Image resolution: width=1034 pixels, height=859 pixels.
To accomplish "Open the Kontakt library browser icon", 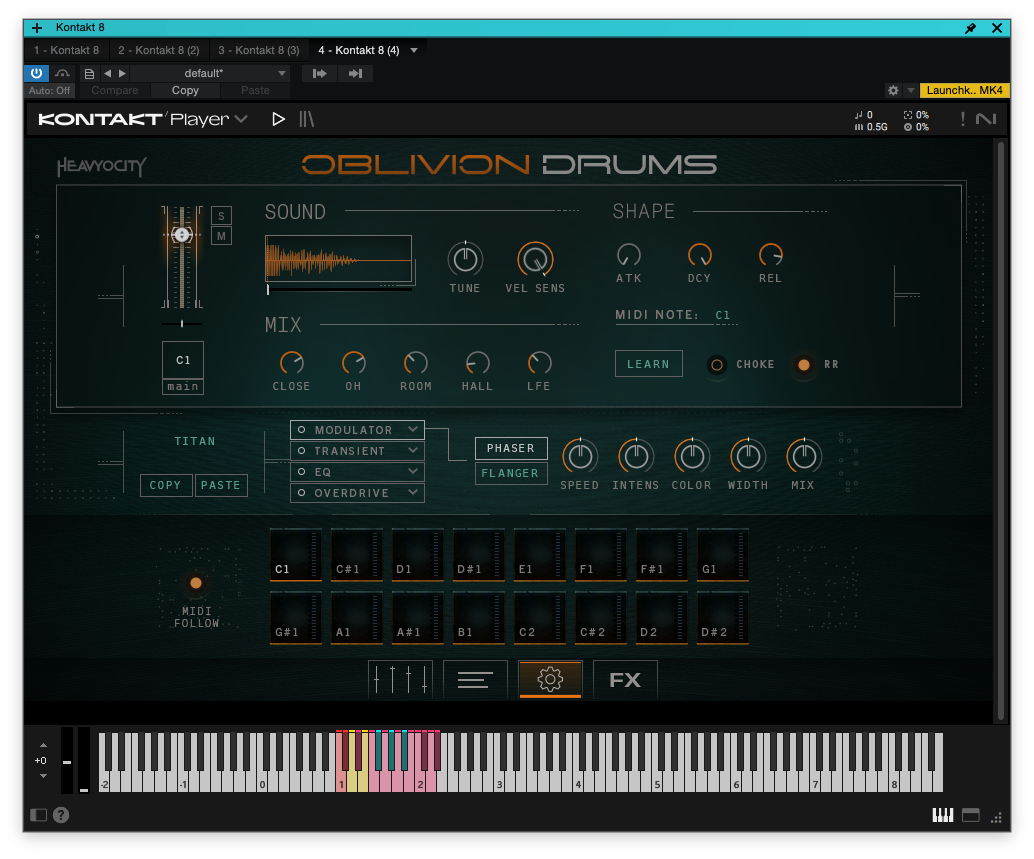I will [x=307, y=119].
